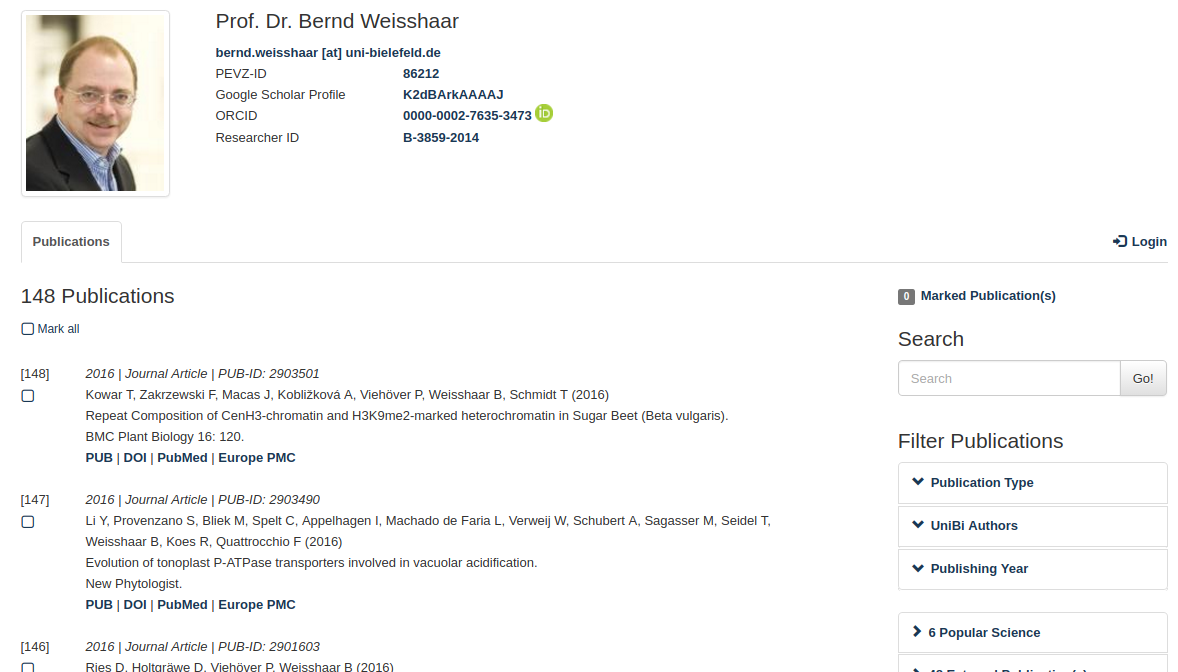Viewport: 1178px width, 672px height.
Task: Open the Marked Publication(s) link
Action: point(988,296)
